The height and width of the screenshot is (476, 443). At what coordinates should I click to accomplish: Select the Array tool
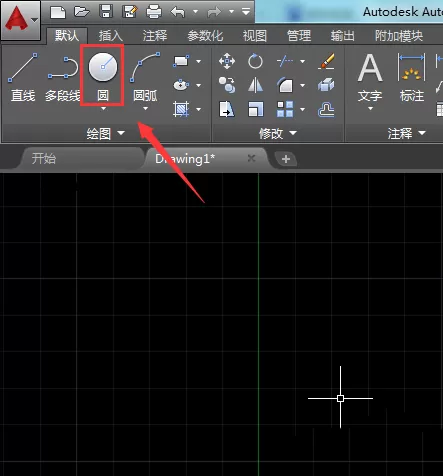(285, 109)
